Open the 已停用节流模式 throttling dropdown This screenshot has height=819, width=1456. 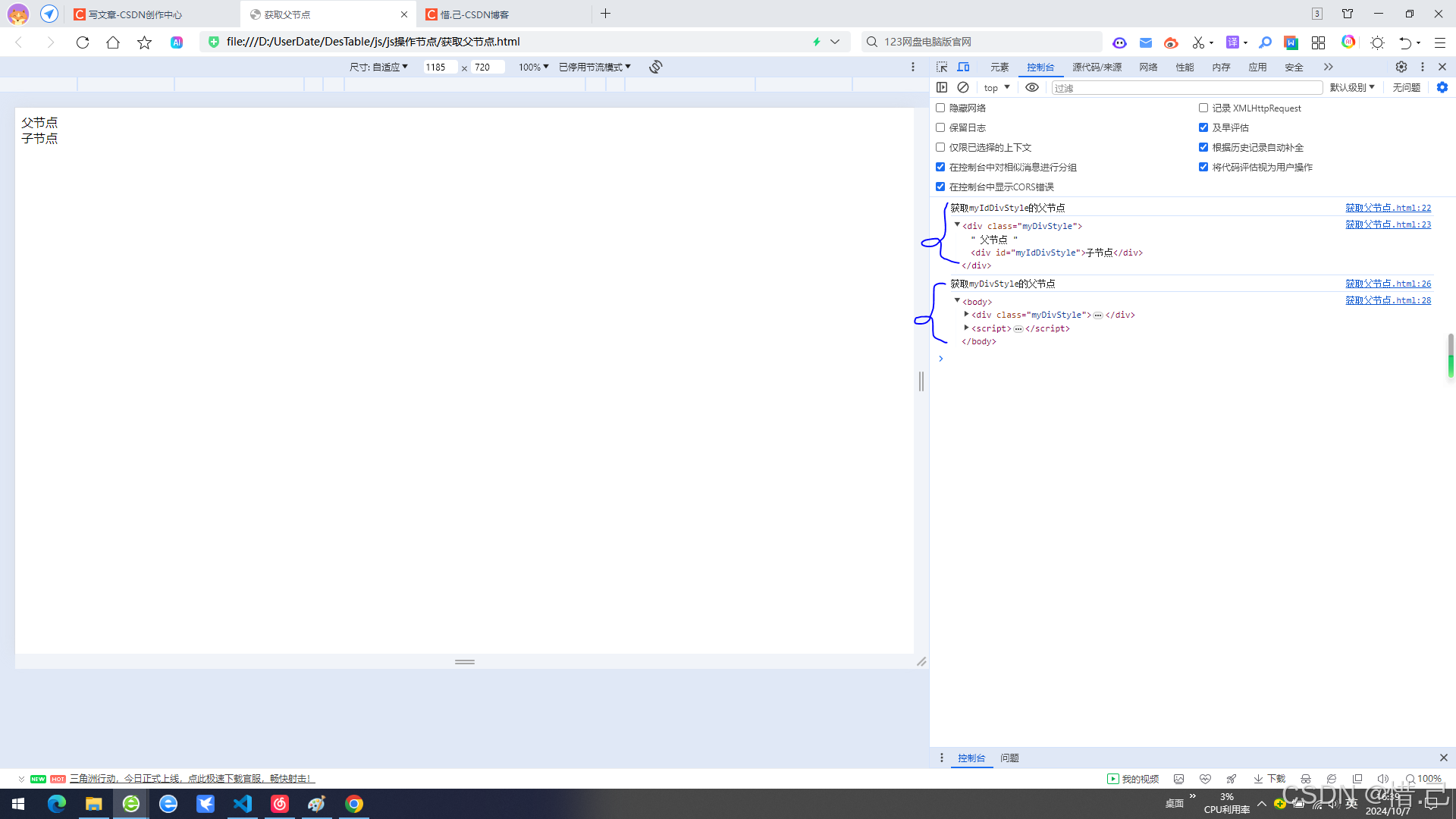coord(595,67)
